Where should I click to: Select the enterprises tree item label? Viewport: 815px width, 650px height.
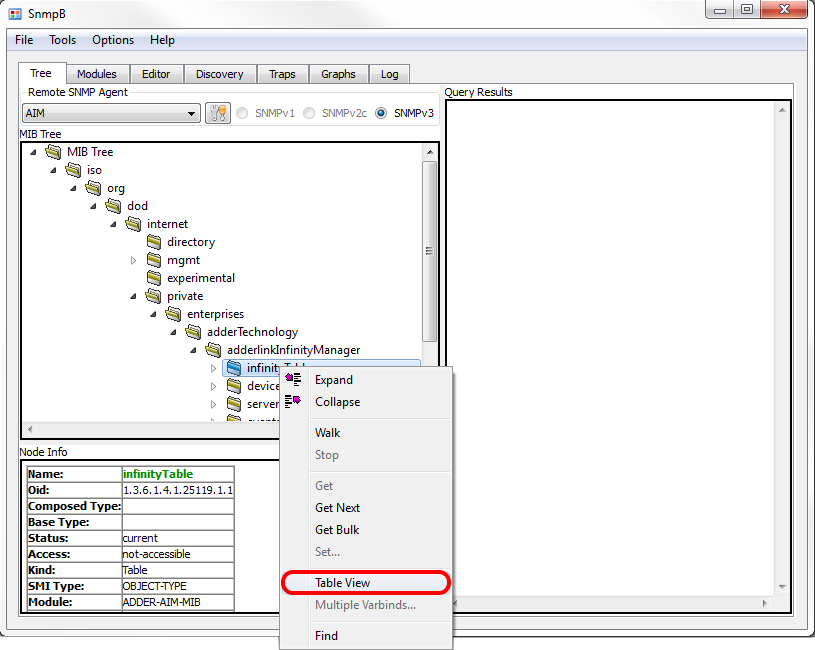215,314
